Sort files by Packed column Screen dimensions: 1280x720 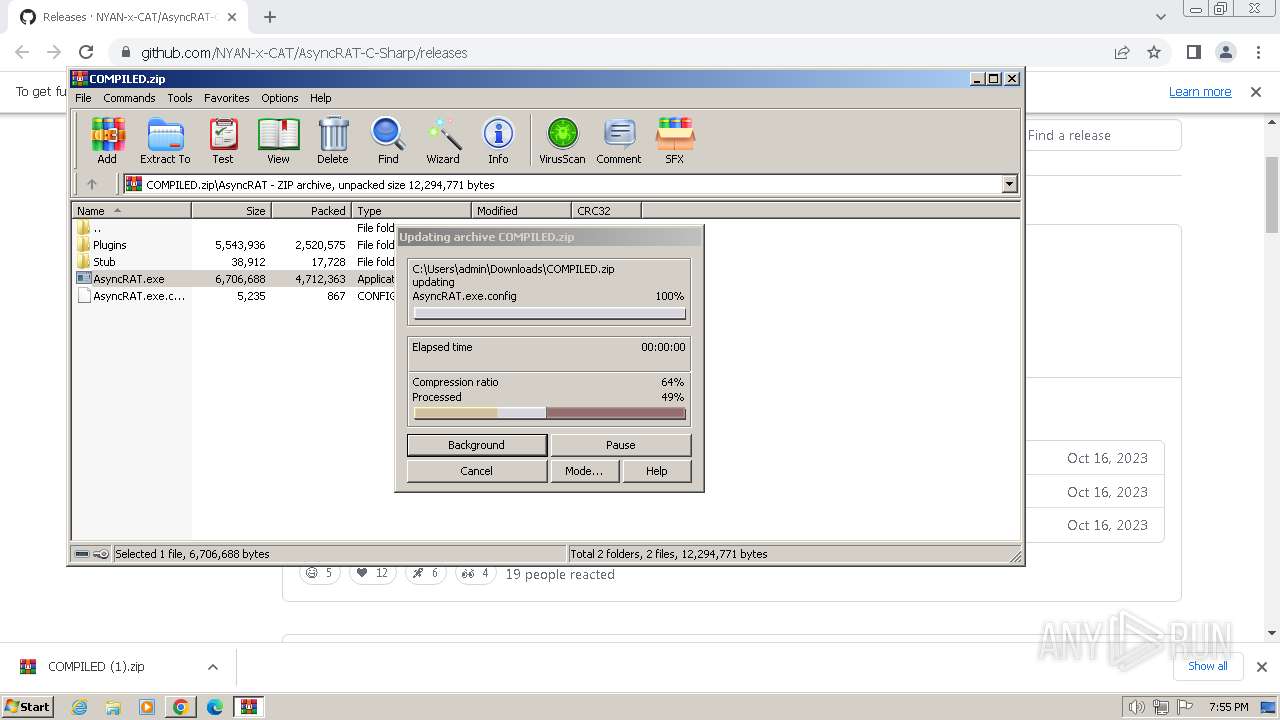click(x=311, y=210)
